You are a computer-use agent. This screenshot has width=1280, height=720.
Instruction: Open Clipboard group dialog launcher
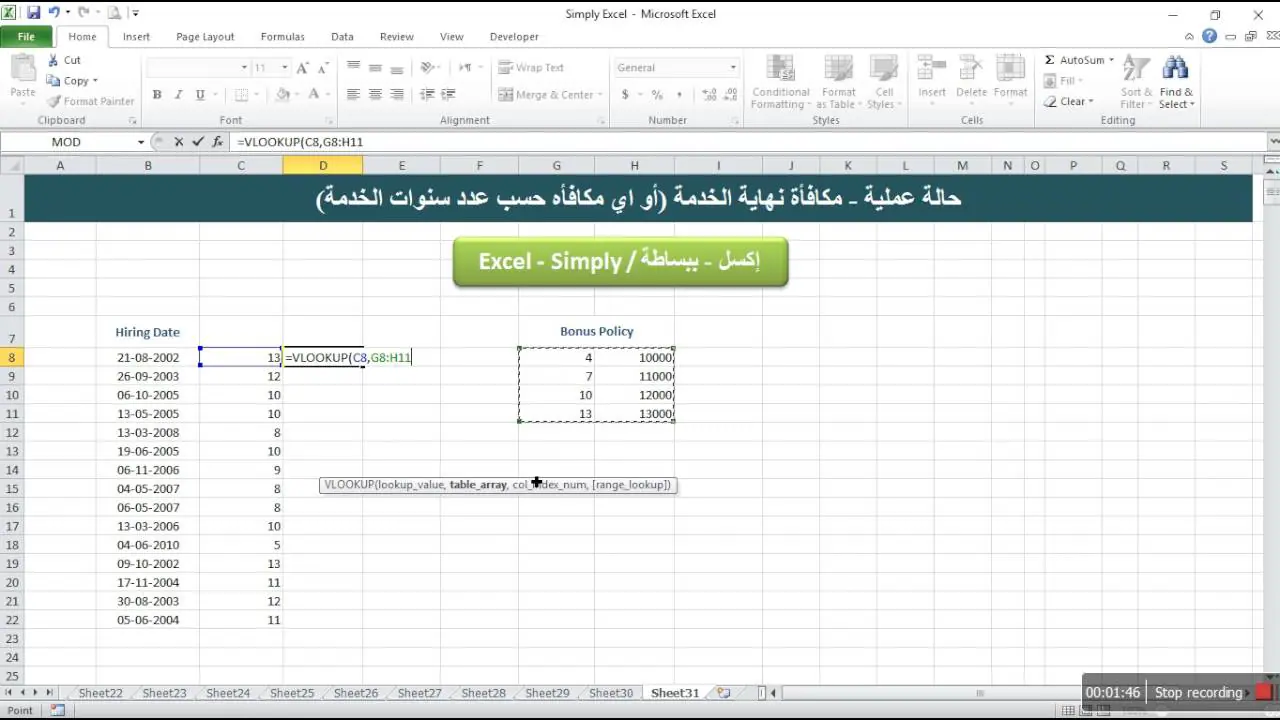132,120
